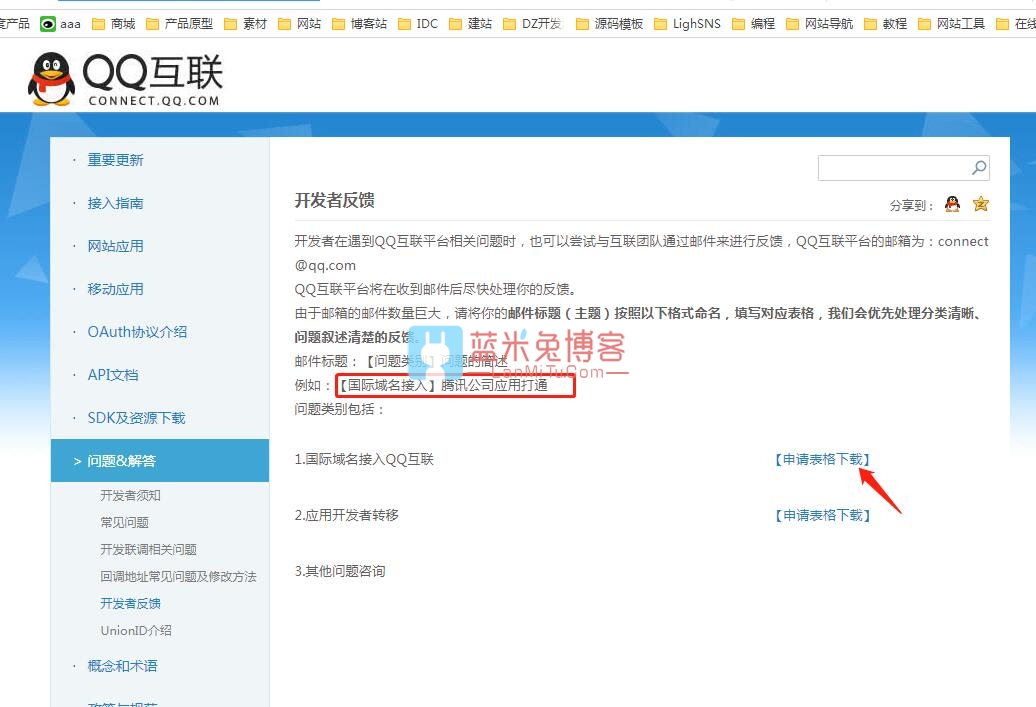
Task: Download form for 应用开发者转移
Action: 823,515
